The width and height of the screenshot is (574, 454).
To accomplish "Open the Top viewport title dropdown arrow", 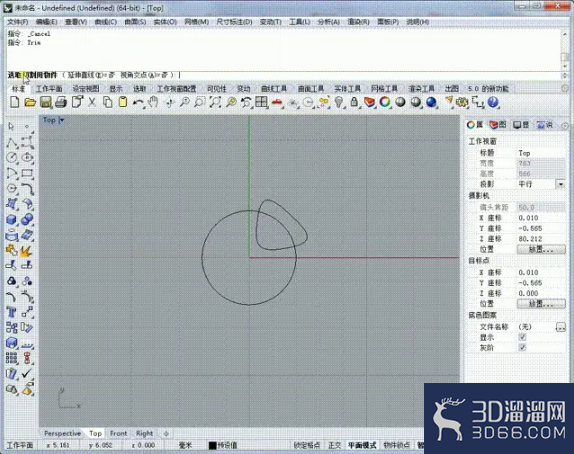I will [62, 120].
